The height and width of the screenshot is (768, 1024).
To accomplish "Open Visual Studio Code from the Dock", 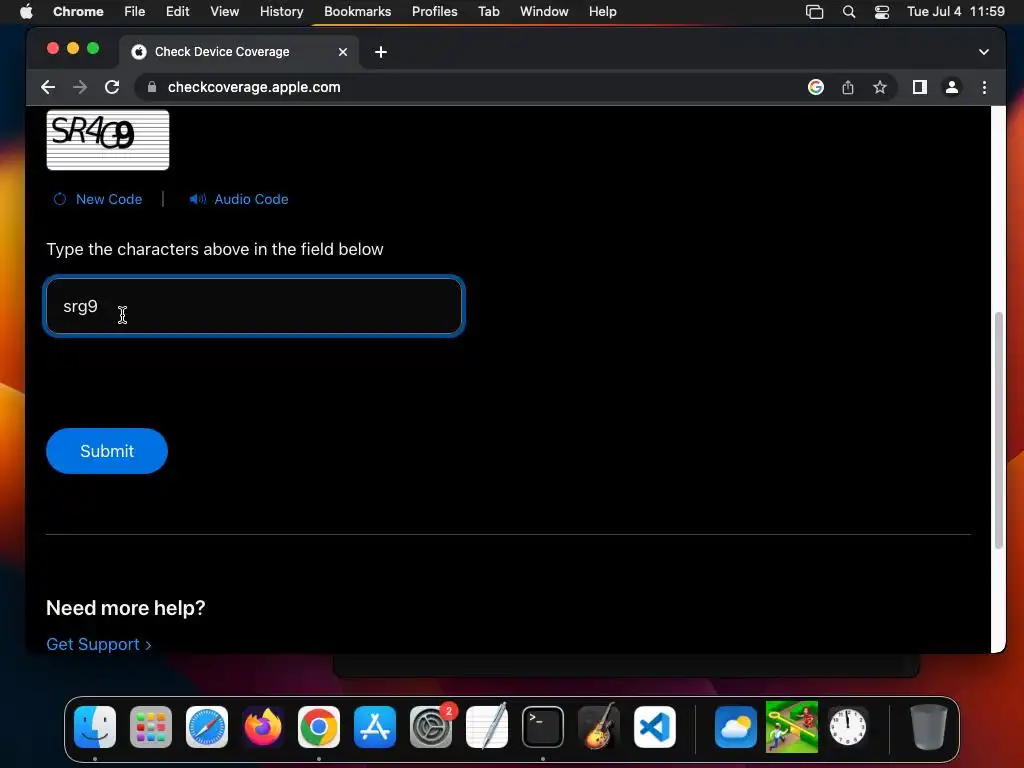I will point(655,727).
